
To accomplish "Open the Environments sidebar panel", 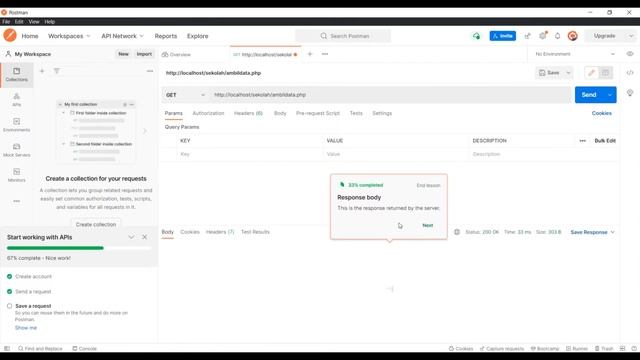I will [16, 125].
